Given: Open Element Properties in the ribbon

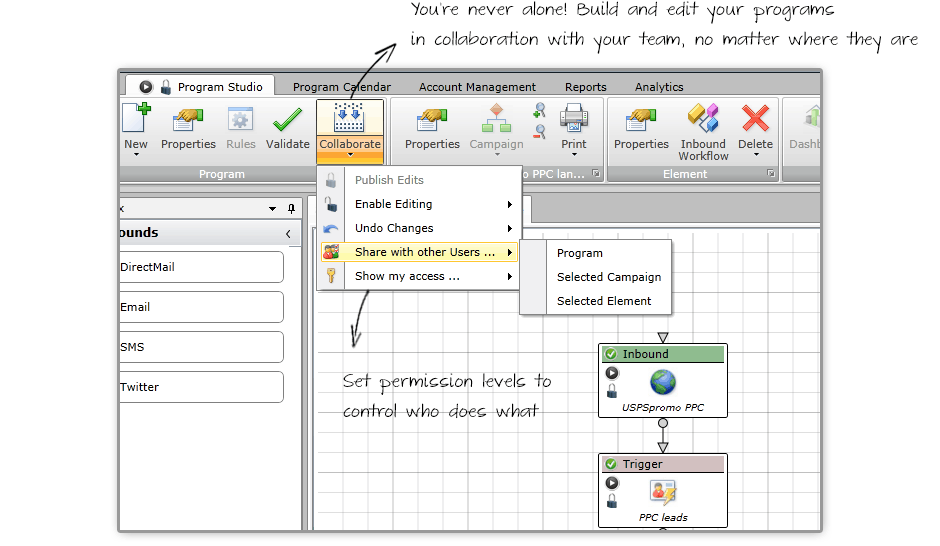Looking at the screenshot, I should (641, 121).
